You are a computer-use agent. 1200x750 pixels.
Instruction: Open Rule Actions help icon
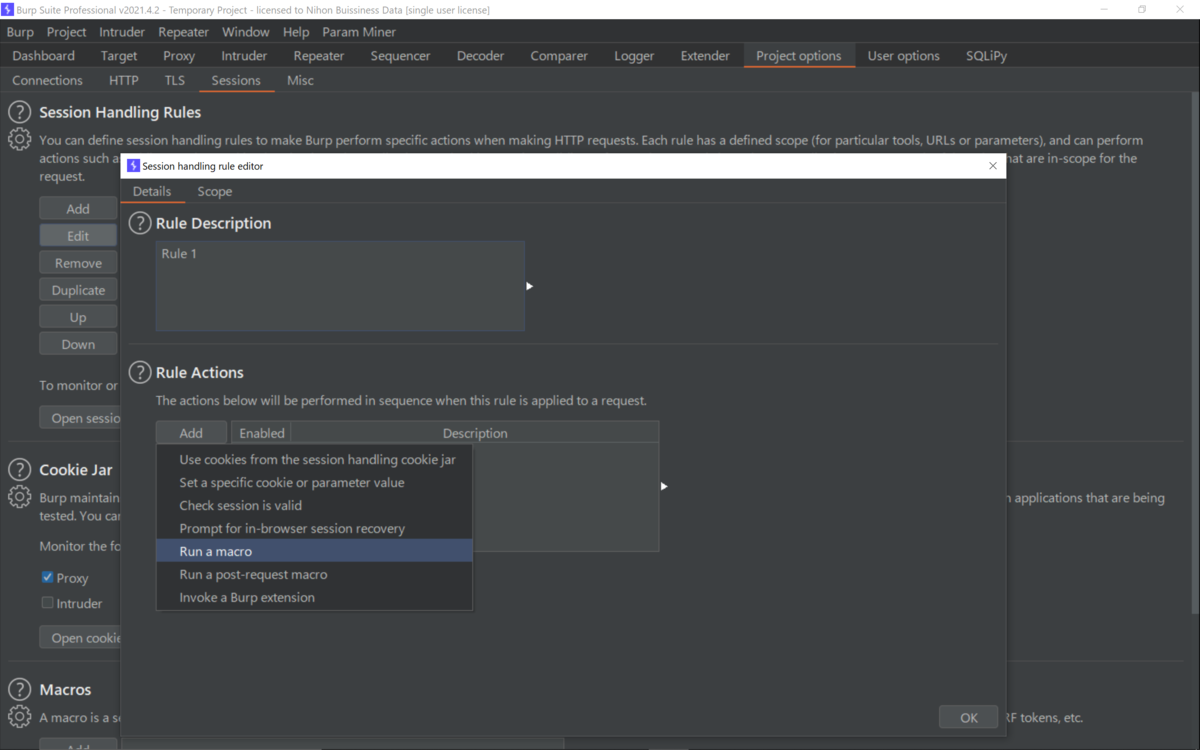pyautogui.click(x=140, y=372)
